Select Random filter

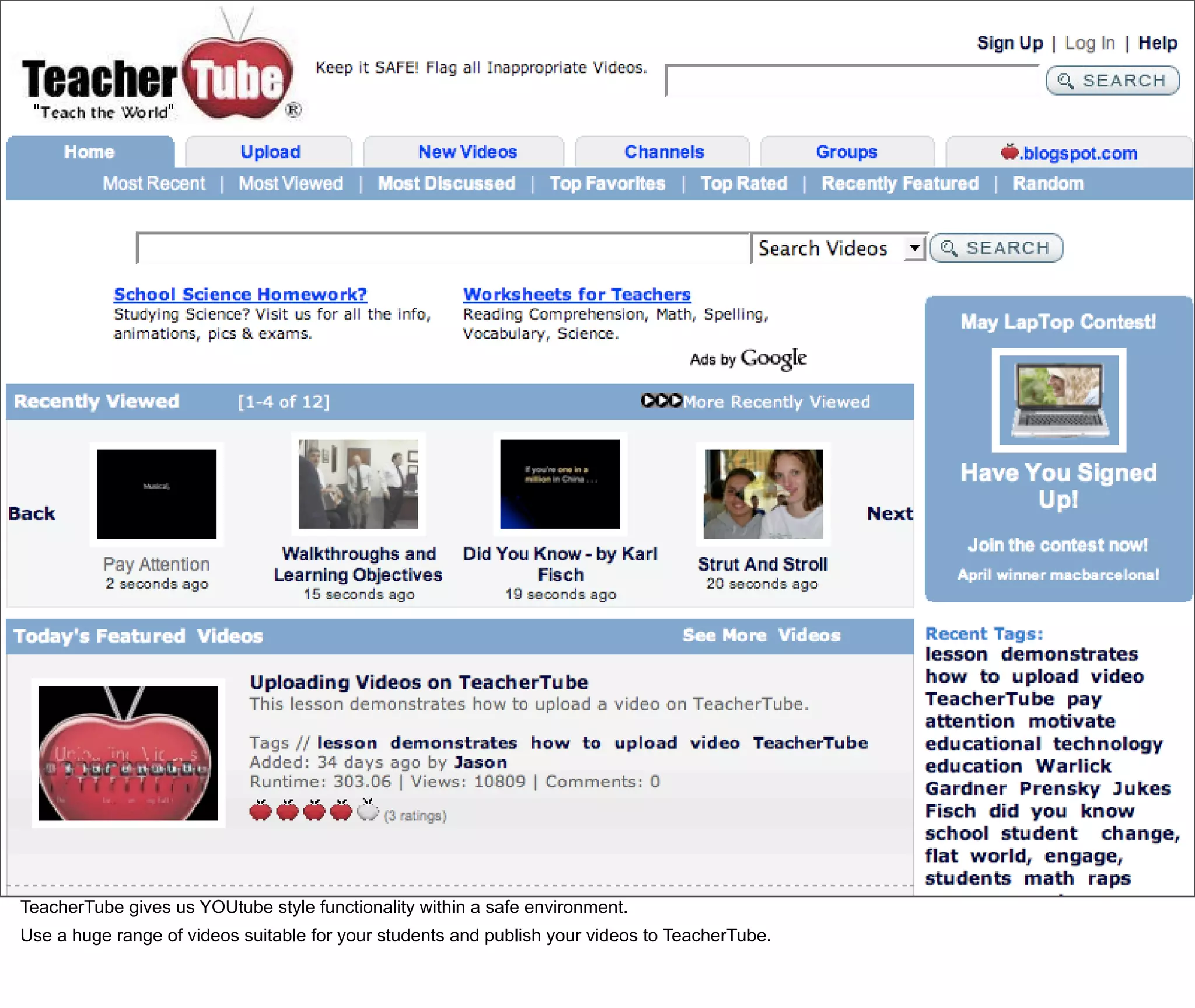1048,183
